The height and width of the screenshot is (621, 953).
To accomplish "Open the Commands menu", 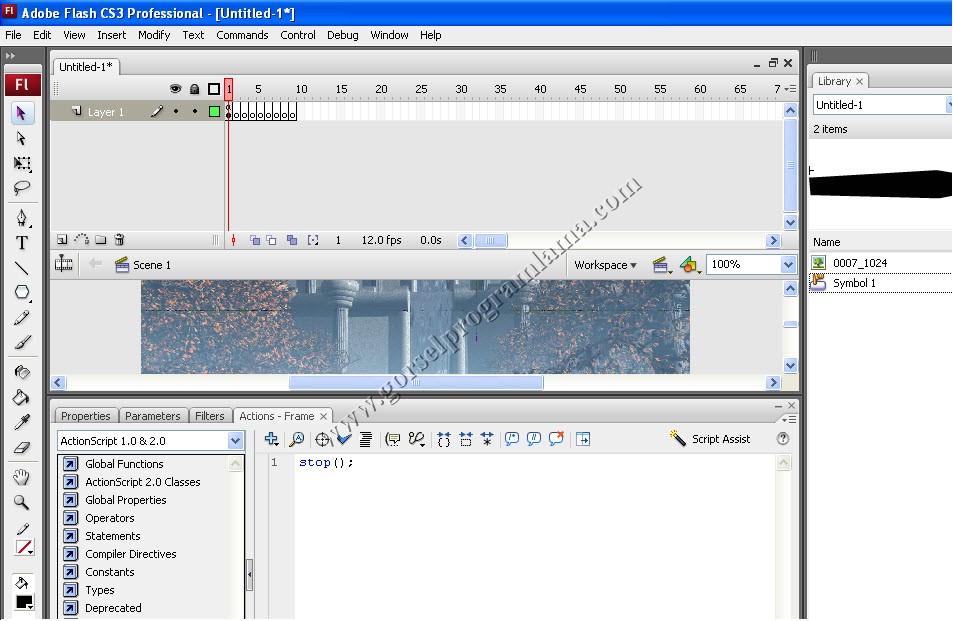I will point(242,35).
